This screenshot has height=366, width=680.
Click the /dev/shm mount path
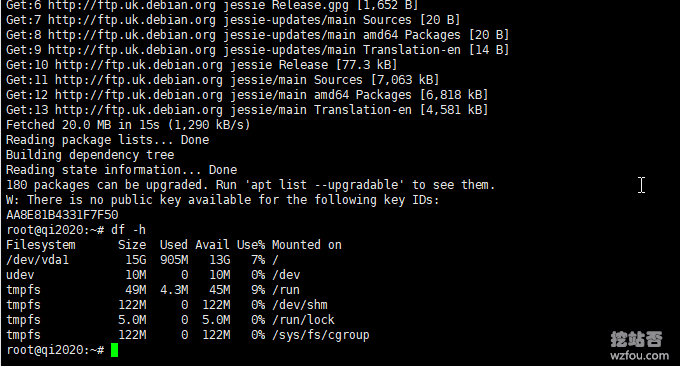pyautogui.click(x=300, y=305)
